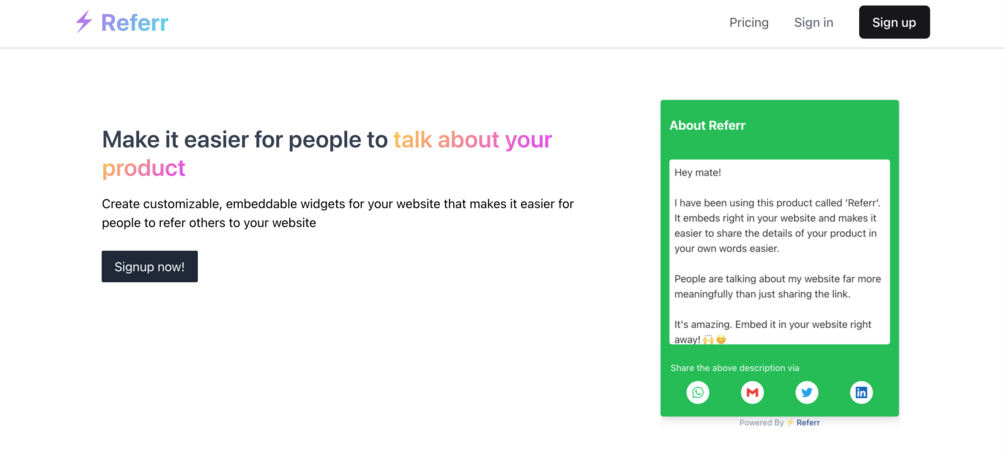Click the 'Create customizable, embeddable widgets' paragraph
The width and height of the screenshot is (1005, 462).
337,213
